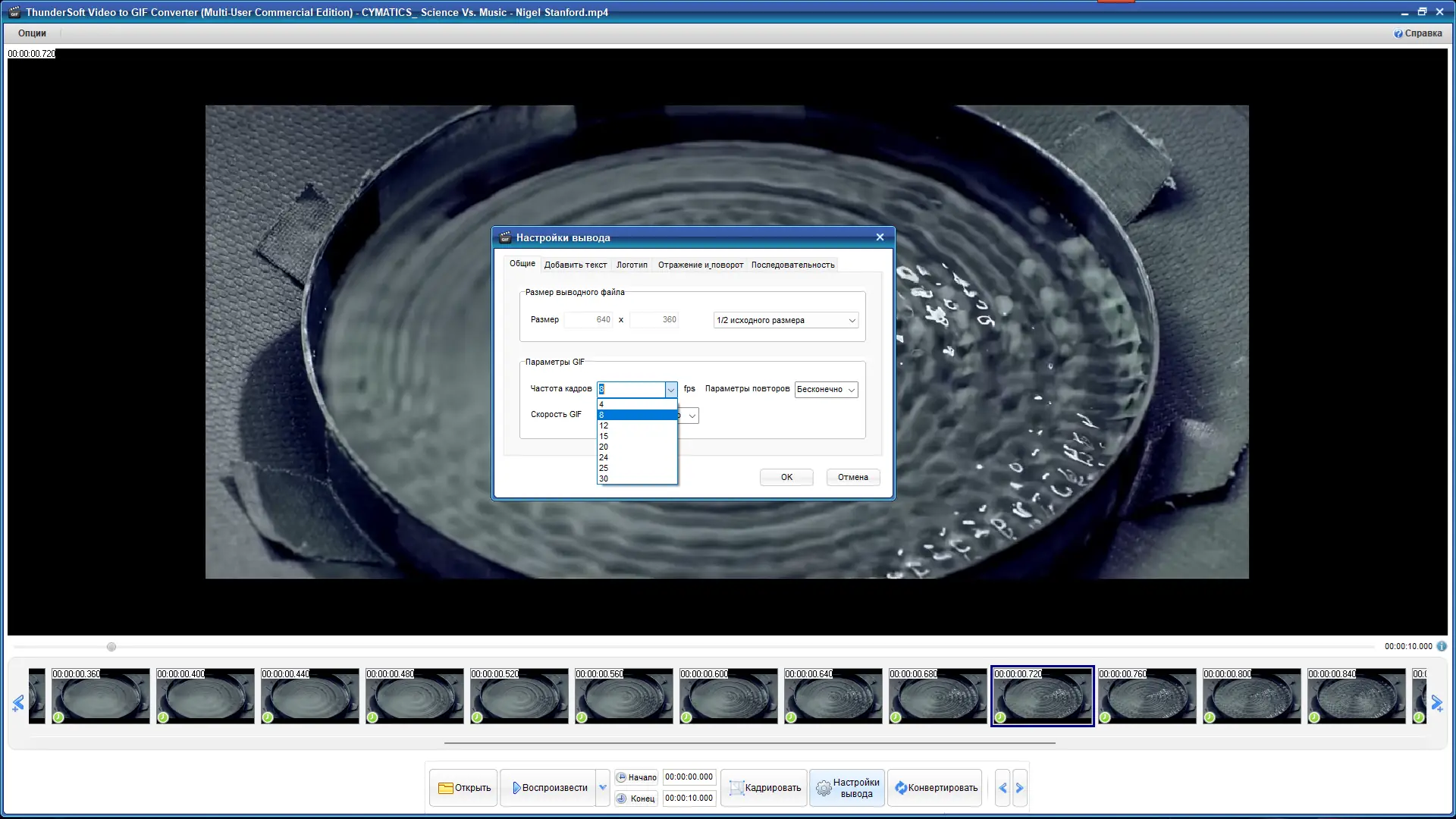Toggle green check on frame 00:00:00.600
The width and height of the screenshot is (1456, 819).
point(686,717)
